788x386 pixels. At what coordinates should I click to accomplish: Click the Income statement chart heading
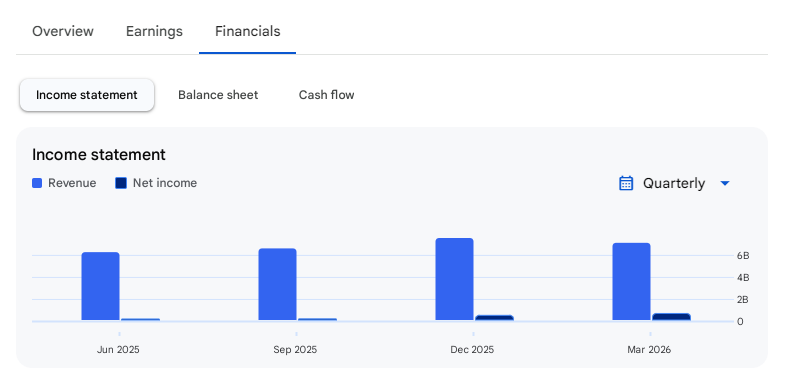98,154
